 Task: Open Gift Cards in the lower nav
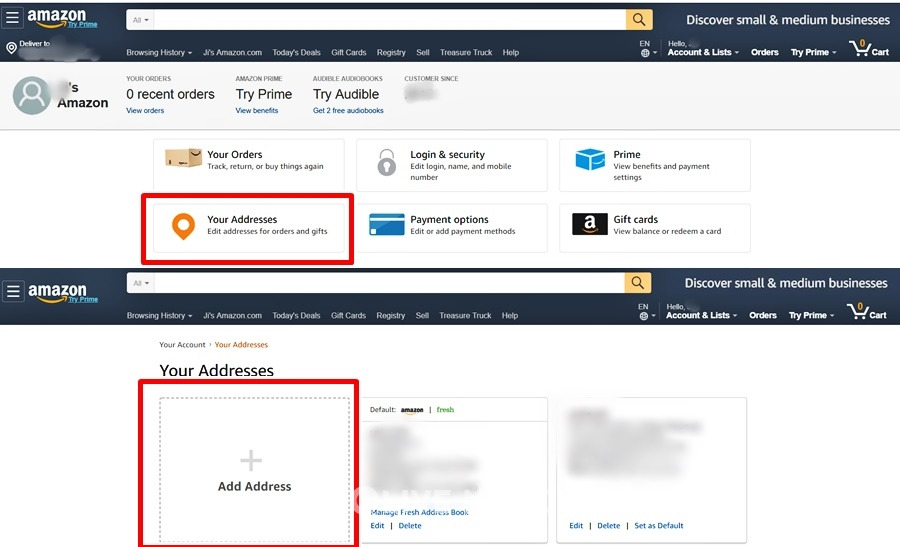tap(348, 315)
